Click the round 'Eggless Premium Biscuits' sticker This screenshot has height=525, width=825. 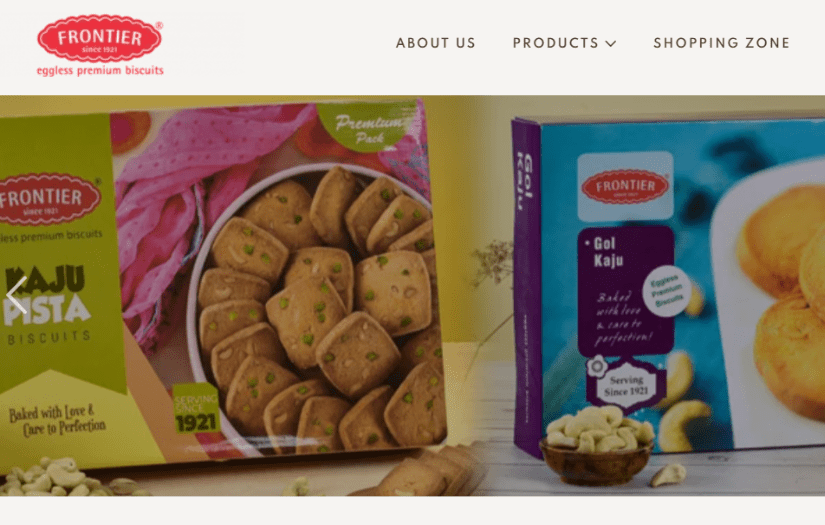point(666,290)
